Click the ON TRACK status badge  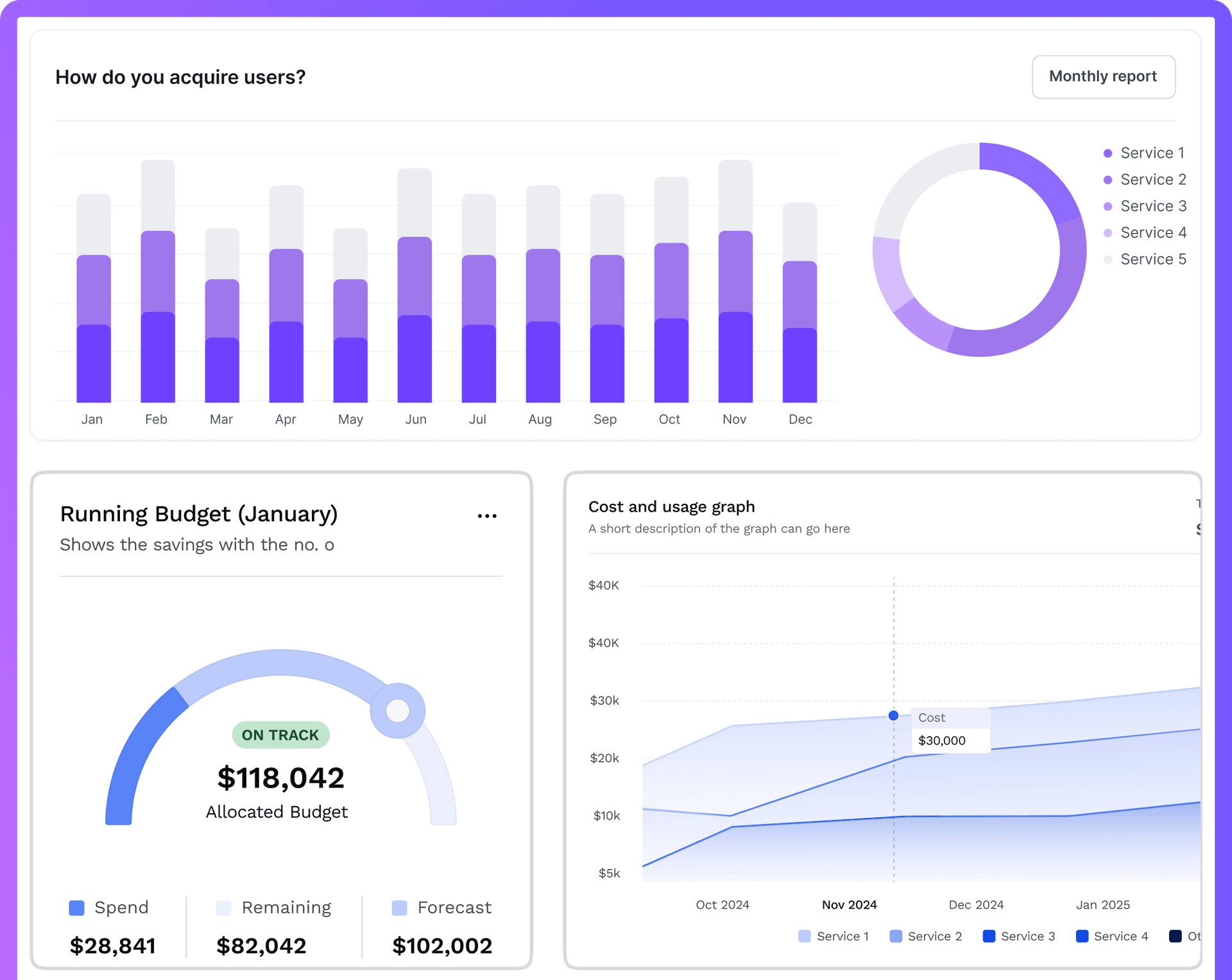(280, 735)
